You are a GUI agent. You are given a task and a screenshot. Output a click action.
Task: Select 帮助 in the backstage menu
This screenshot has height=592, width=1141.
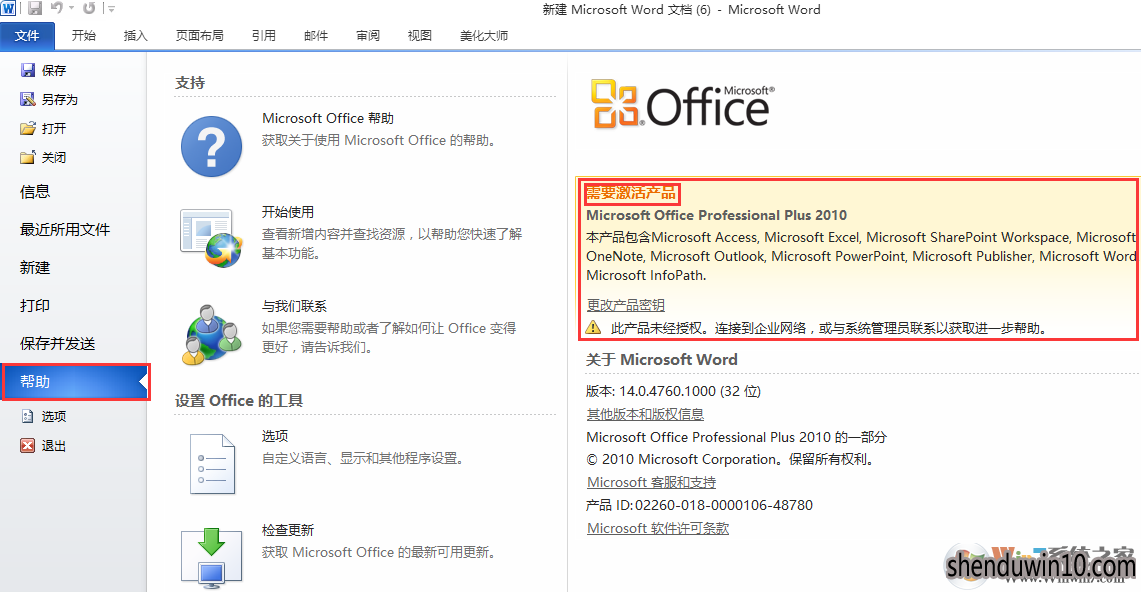click(75, 382)
